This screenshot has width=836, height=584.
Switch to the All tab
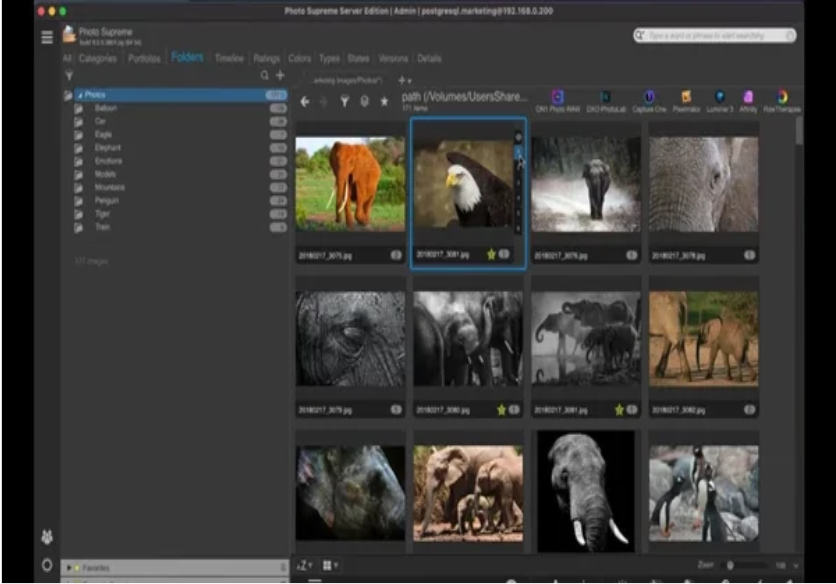67,59
